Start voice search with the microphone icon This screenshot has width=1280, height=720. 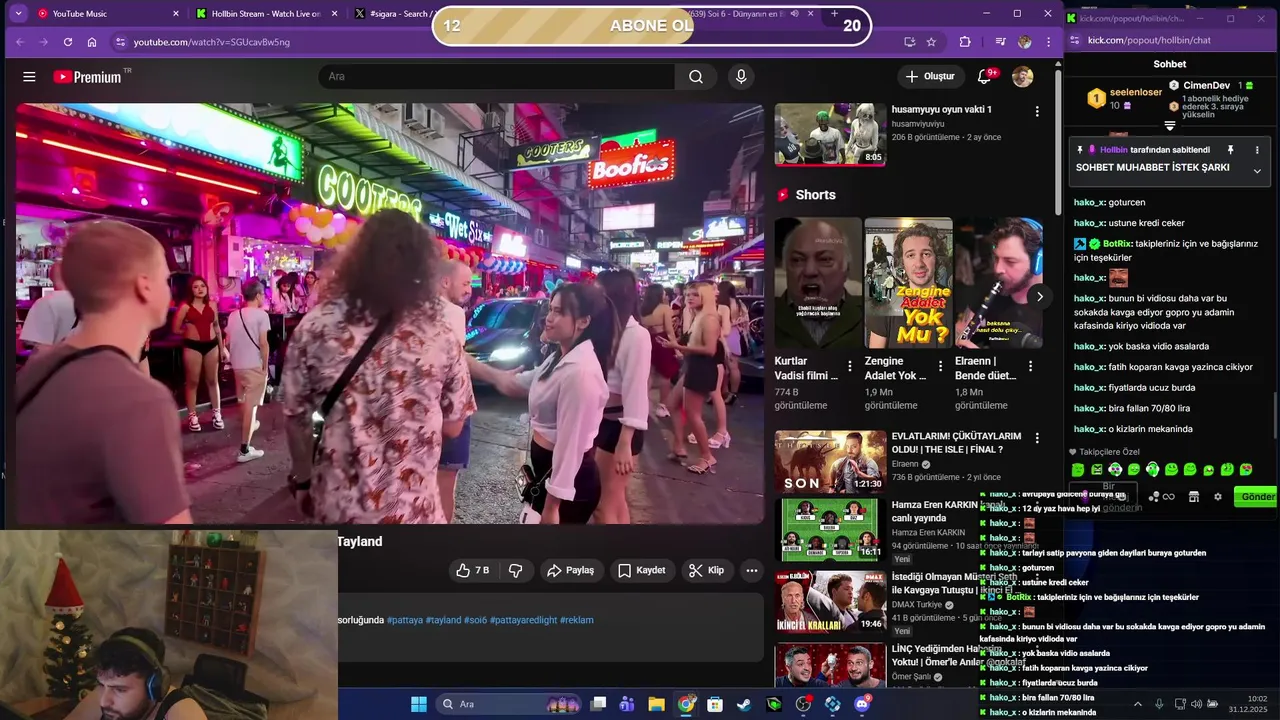[x=741, y=77]
